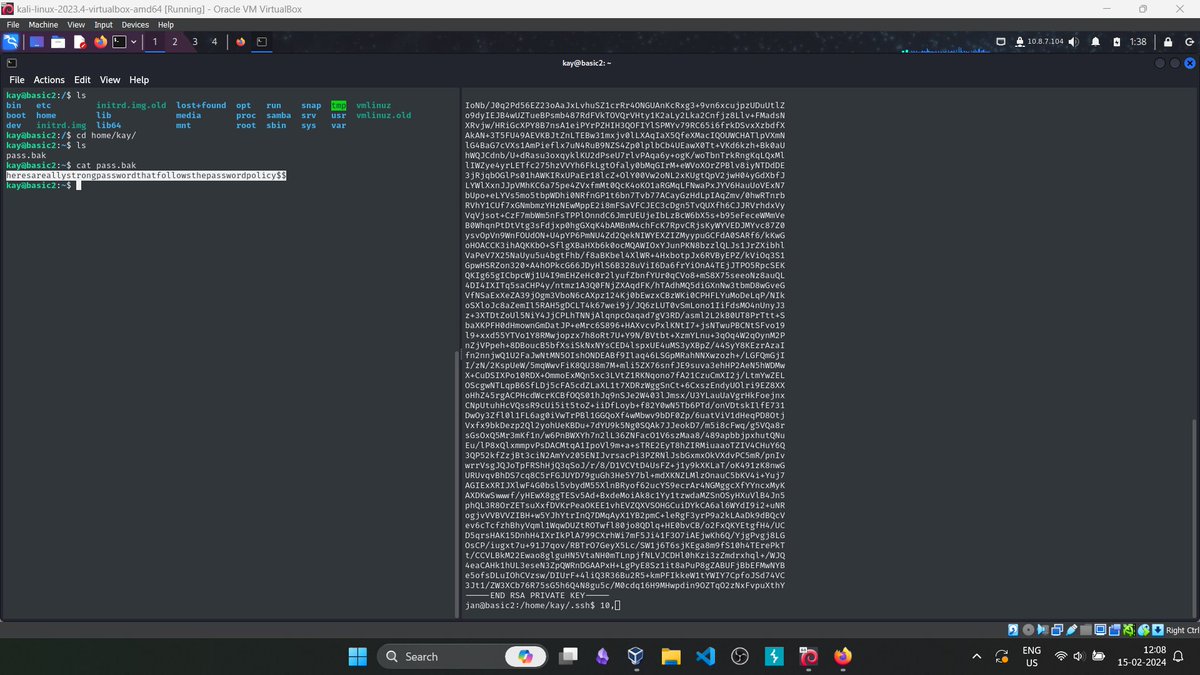Open terminal Actions menu

[49, 80]
